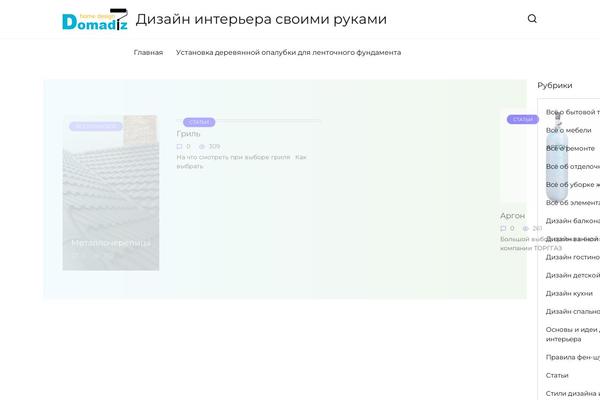Open rubric Все о бытовой
Image resolution: width=600 pixels, height=400 pixels.
click(572, 112)
